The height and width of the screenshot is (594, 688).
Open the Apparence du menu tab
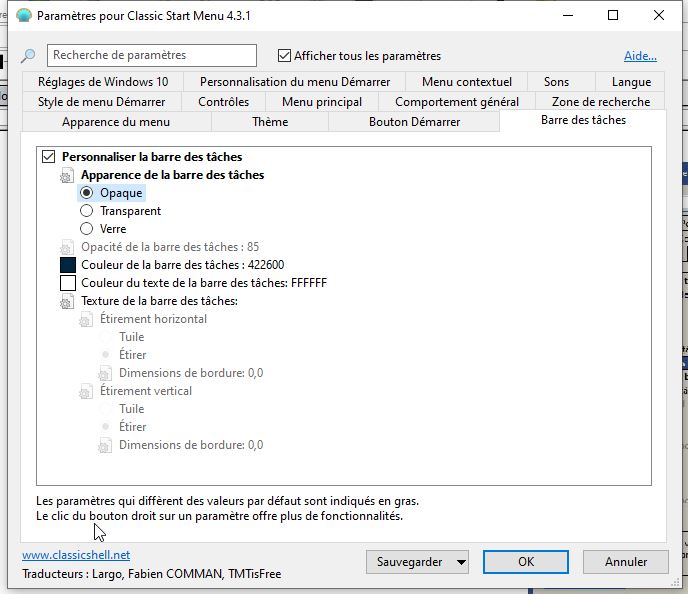click(x=116, y=122)
